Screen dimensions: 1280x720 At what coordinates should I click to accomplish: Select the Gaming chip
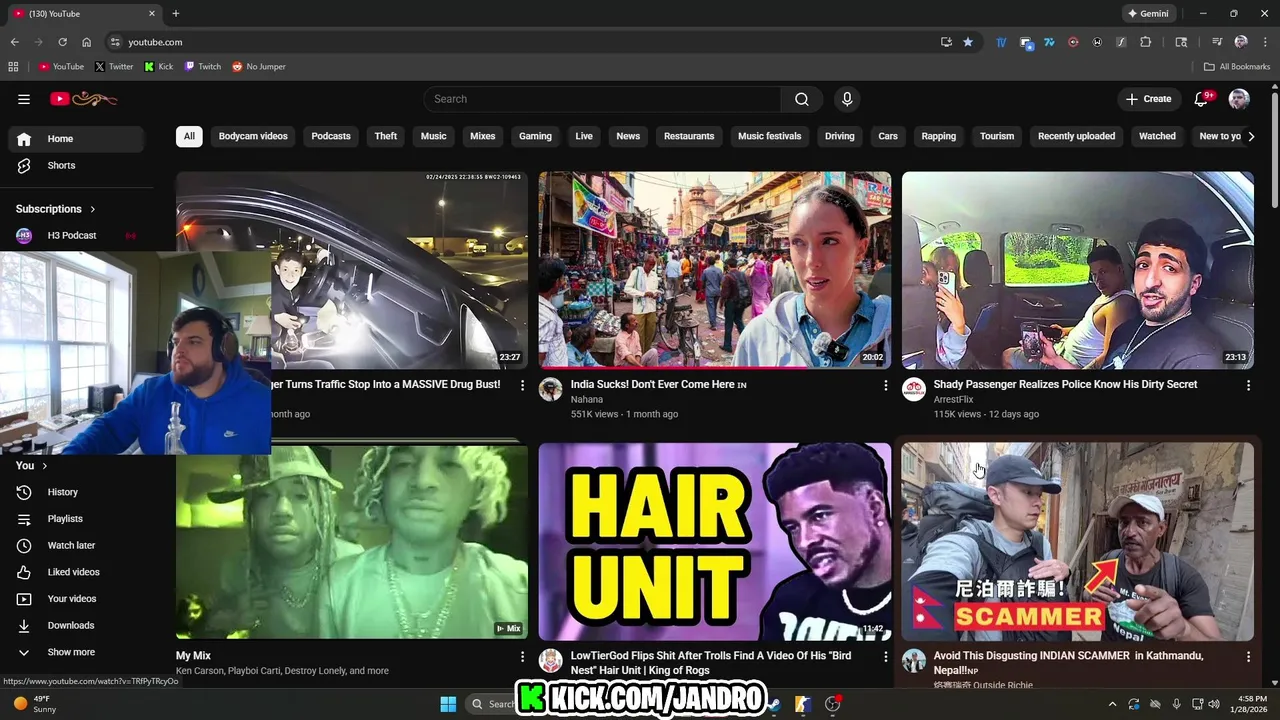(535, 136)
